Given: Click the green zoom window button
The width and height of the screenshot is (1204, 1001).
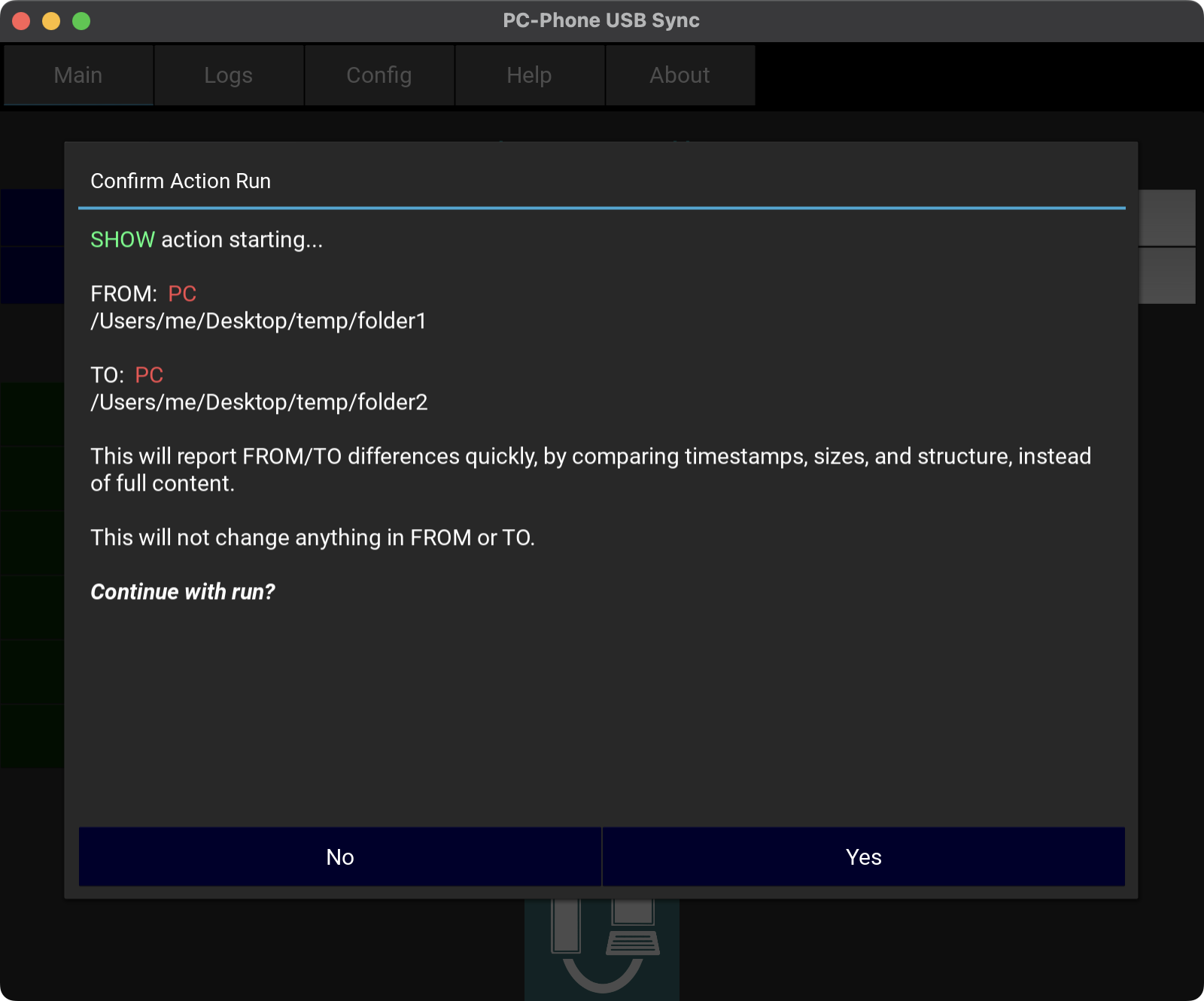Looking at the screenshot, I should (x=81, y=21).
